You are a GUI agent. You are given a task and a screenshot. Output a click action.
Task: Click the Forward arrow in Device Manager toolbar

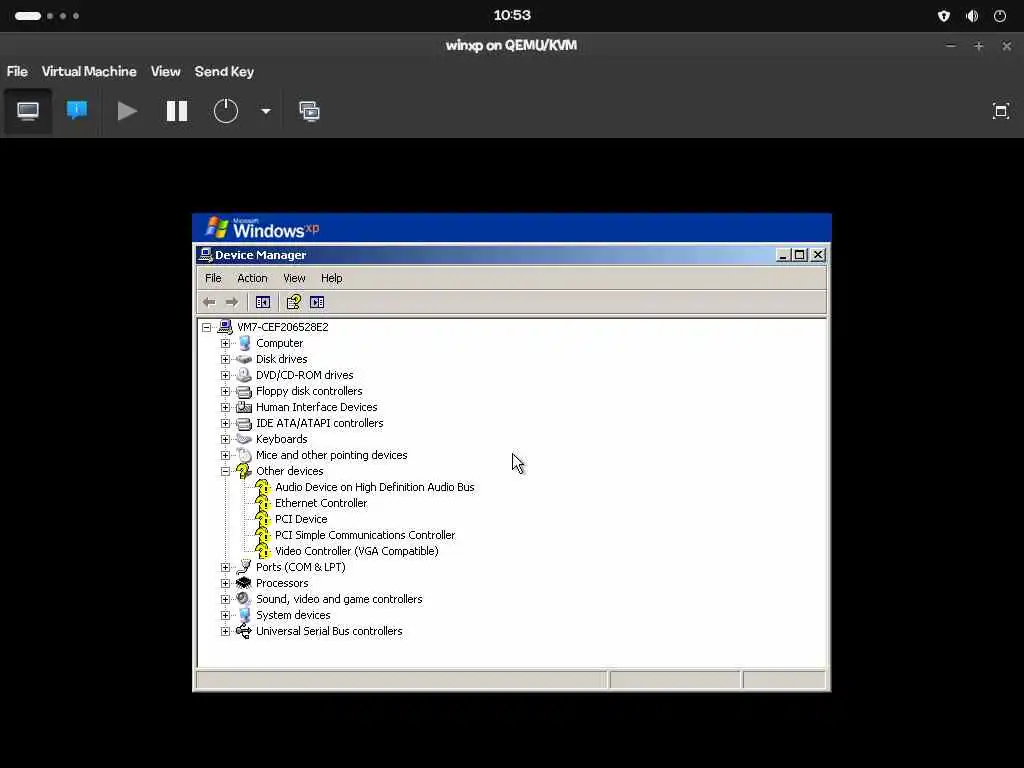pyautogui.click(x=232, y=302)
